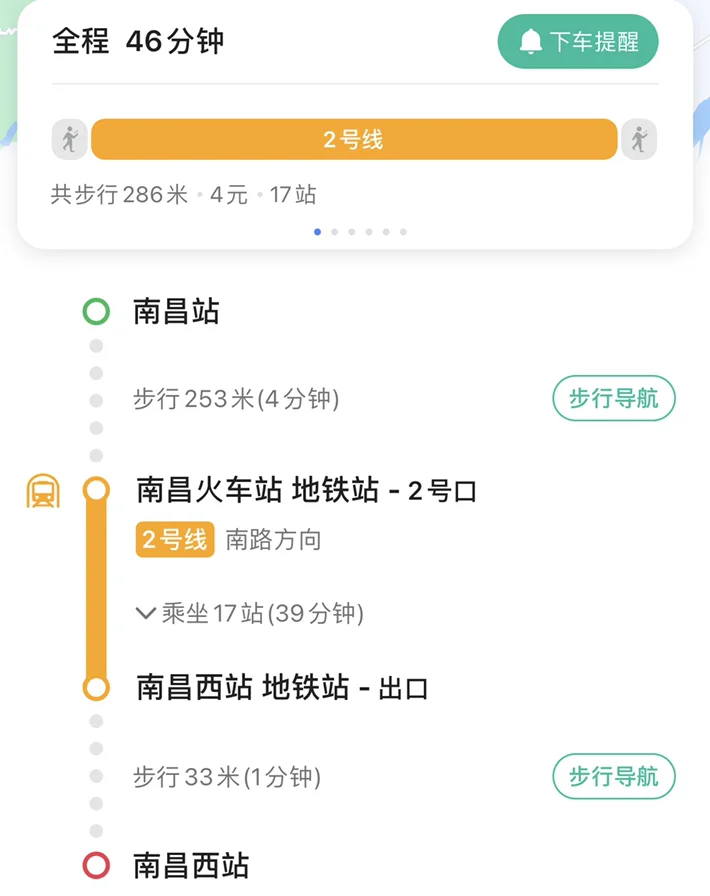Tap the subway train icon beside 南昌火车站
Screen dimensions: 710x896
(x=43, y=491)
